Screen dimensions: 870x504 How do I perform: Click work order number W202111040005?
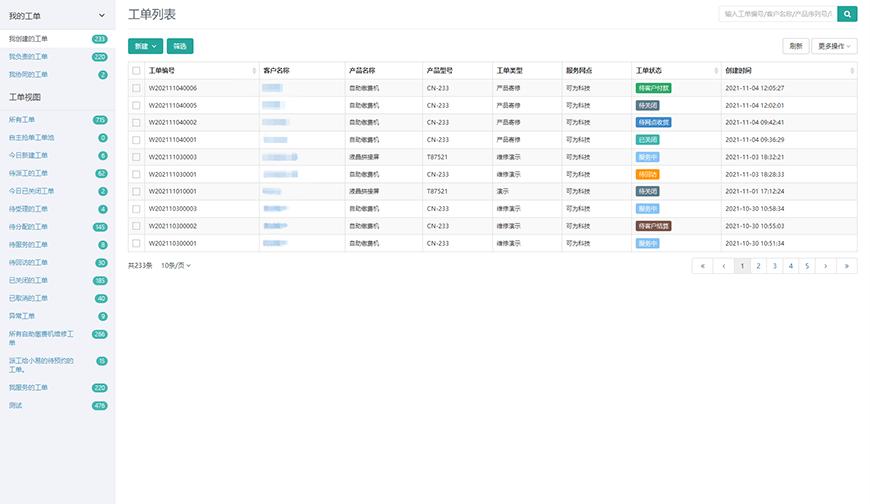173,105
